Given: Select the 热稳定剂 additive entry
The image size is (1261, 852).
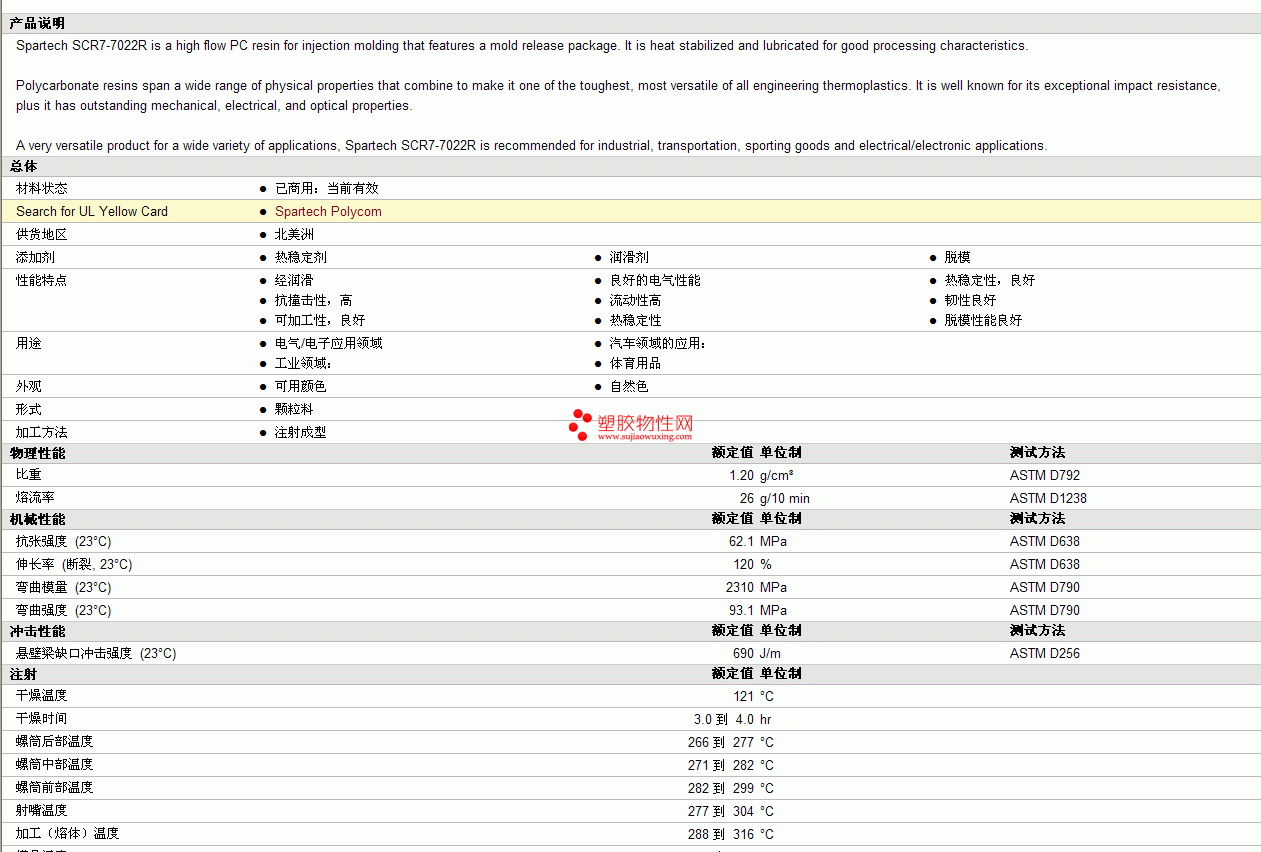Looking at the screenshot, I should [x=301, y=257].
